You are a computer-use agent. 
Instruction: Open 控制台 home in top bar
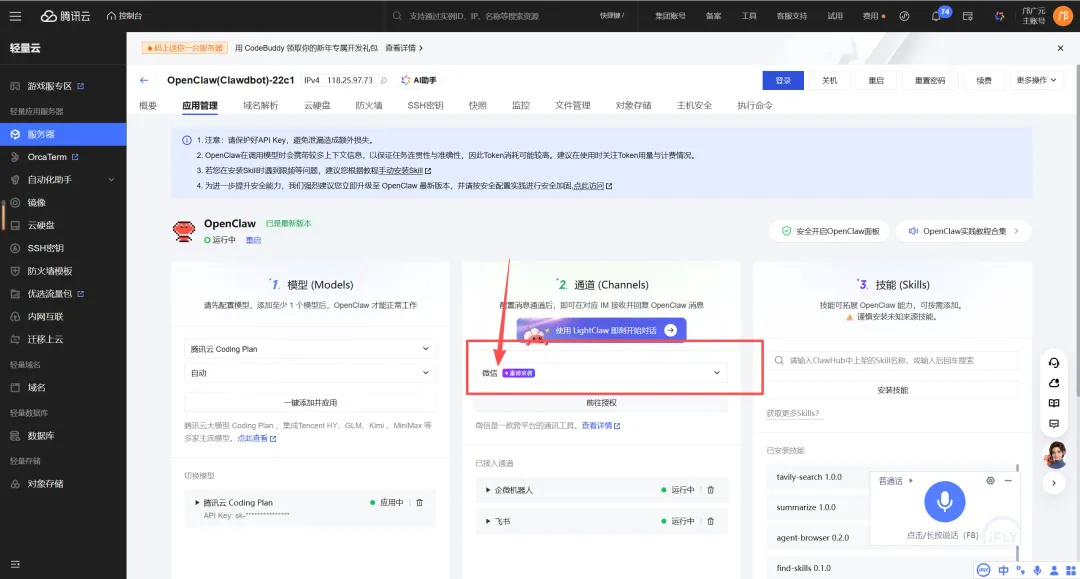[125, 16]
